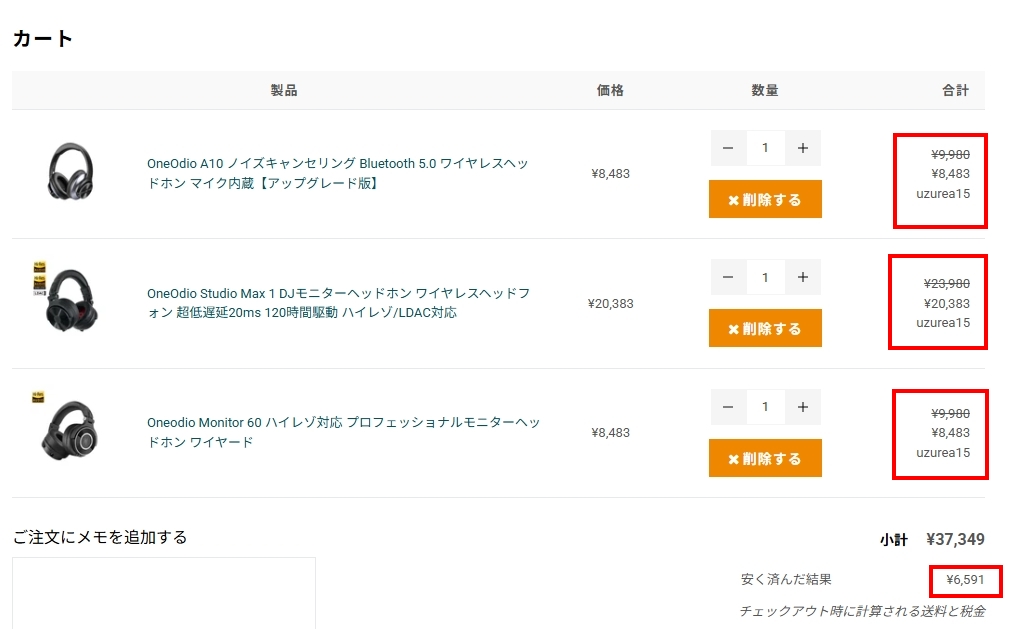This screenshot has width=1009, height=629.
Task: Click the 製品 column header
Action: pos(284,90)
